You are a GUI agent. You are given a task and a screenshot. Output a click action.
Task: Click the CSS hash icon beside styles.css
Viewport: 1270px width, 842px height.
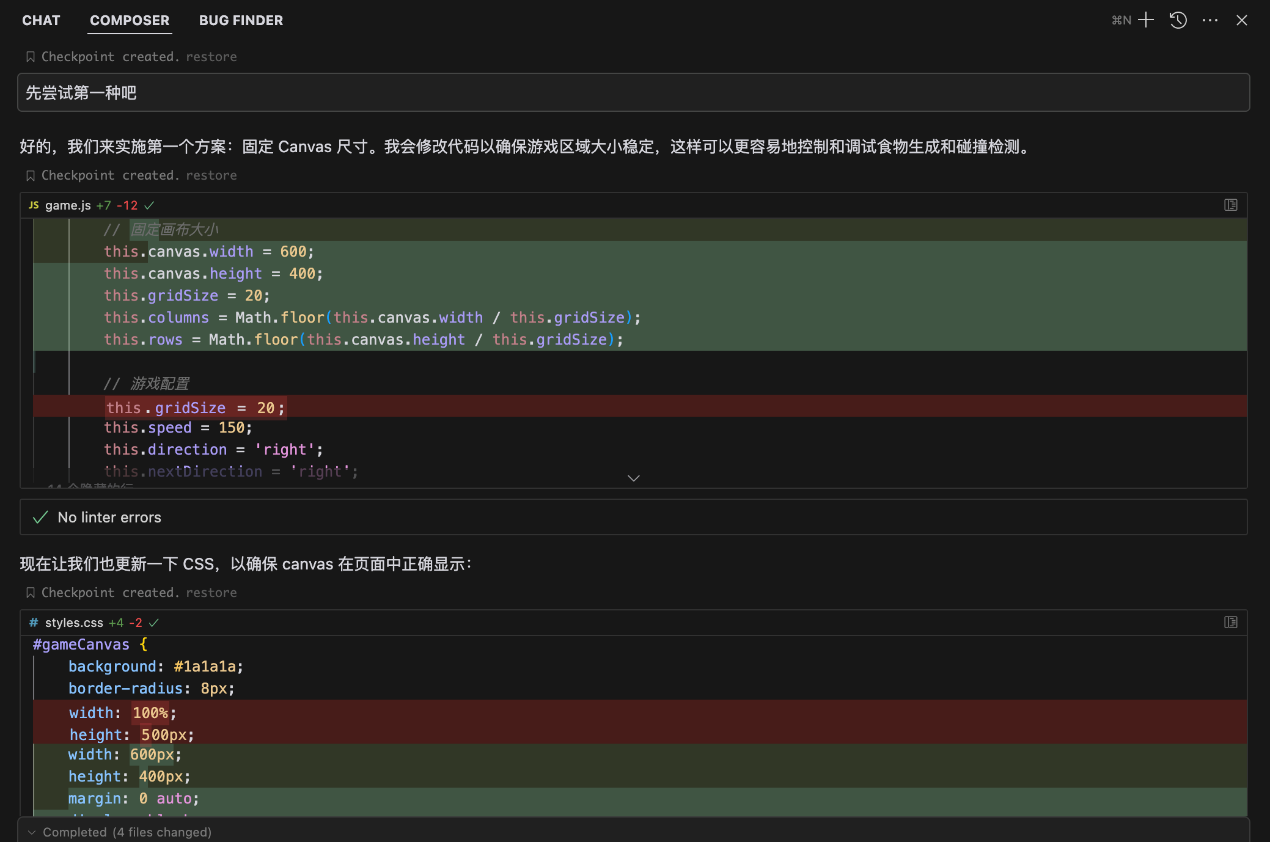click(x=34, y=622)
